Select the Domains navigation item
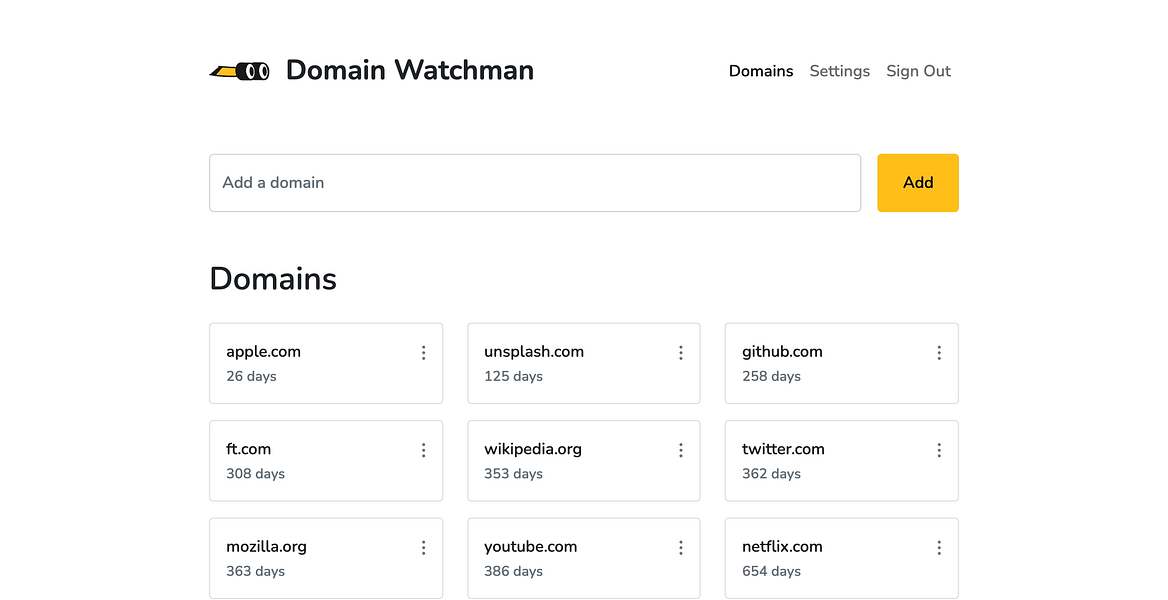The width and height of the screenshot is (1168, 600). [761, 71]
